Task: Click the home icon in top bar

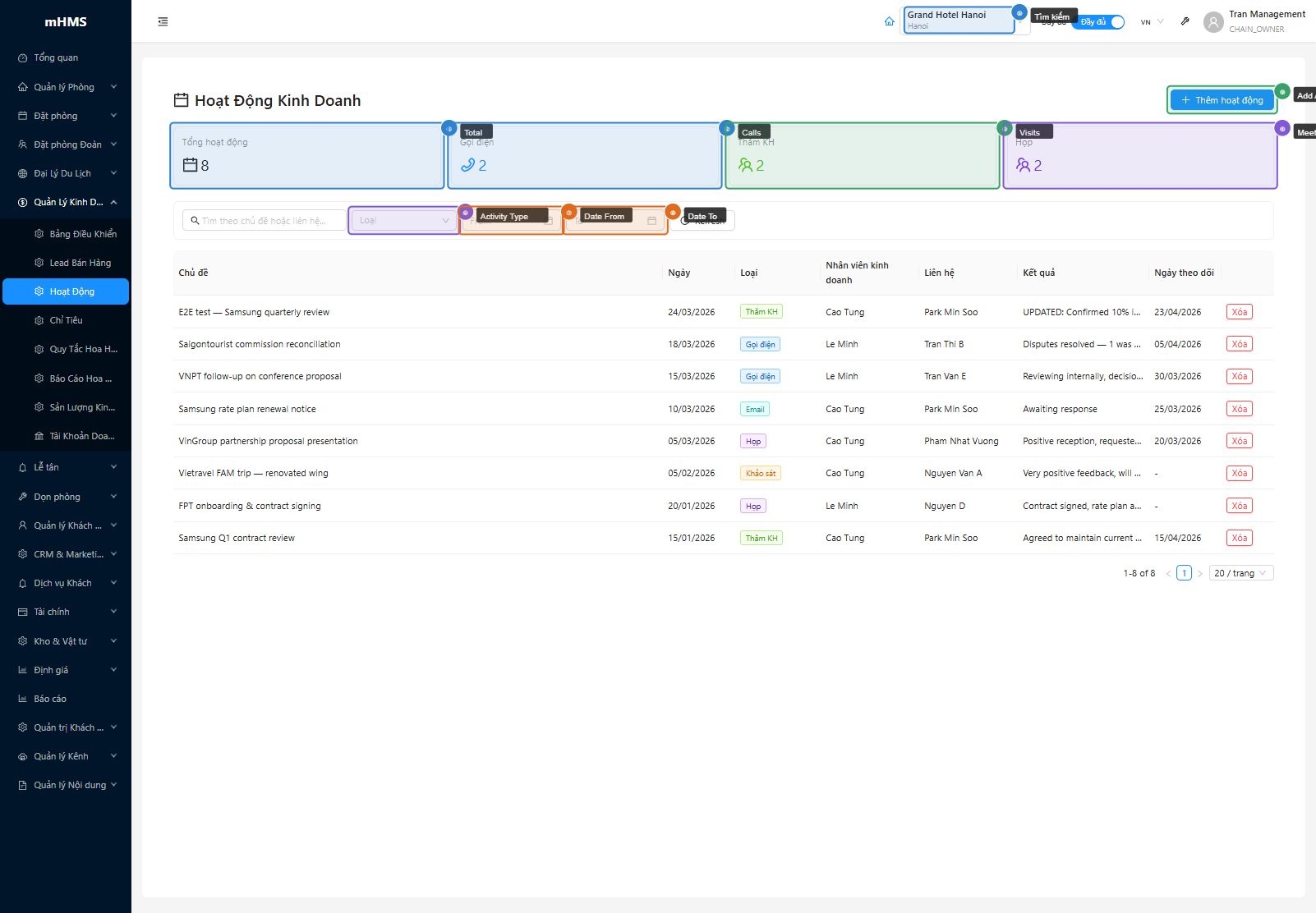Action: pos(889,21)
